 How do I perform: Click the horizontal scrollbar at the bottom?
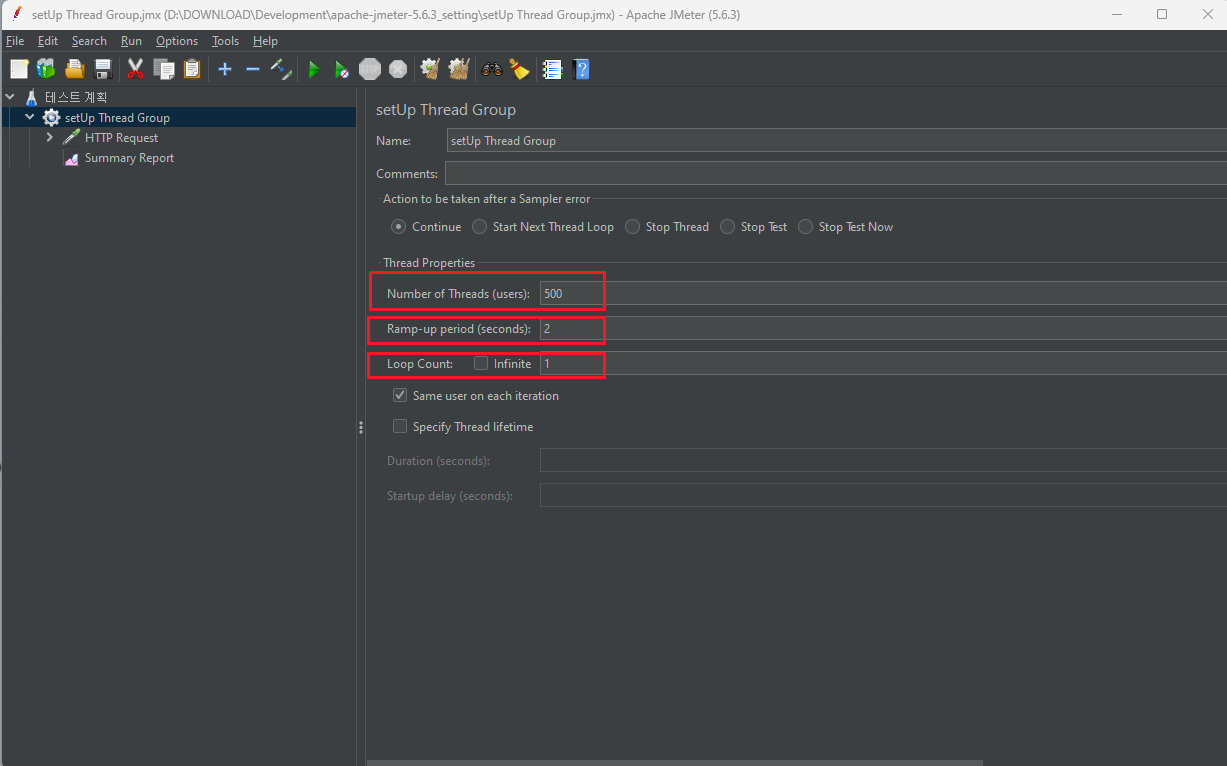[675, 762]
